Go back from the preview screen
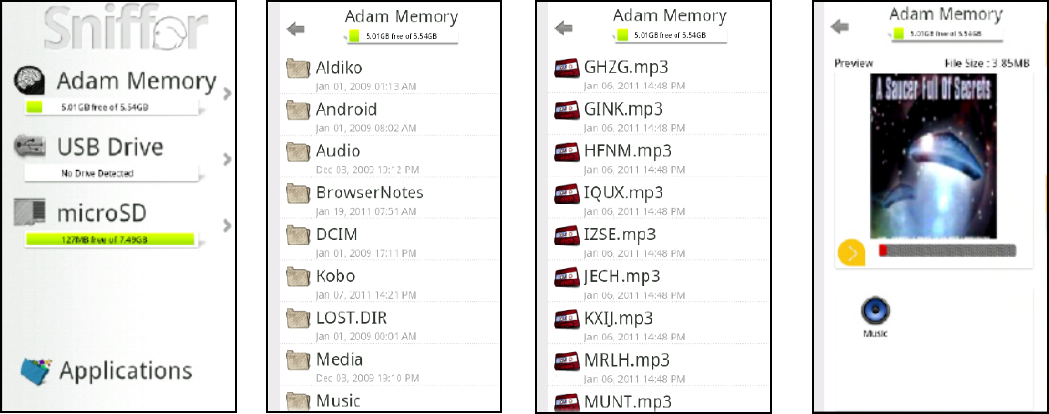The image size is (1049, 414). pos(840,26)
